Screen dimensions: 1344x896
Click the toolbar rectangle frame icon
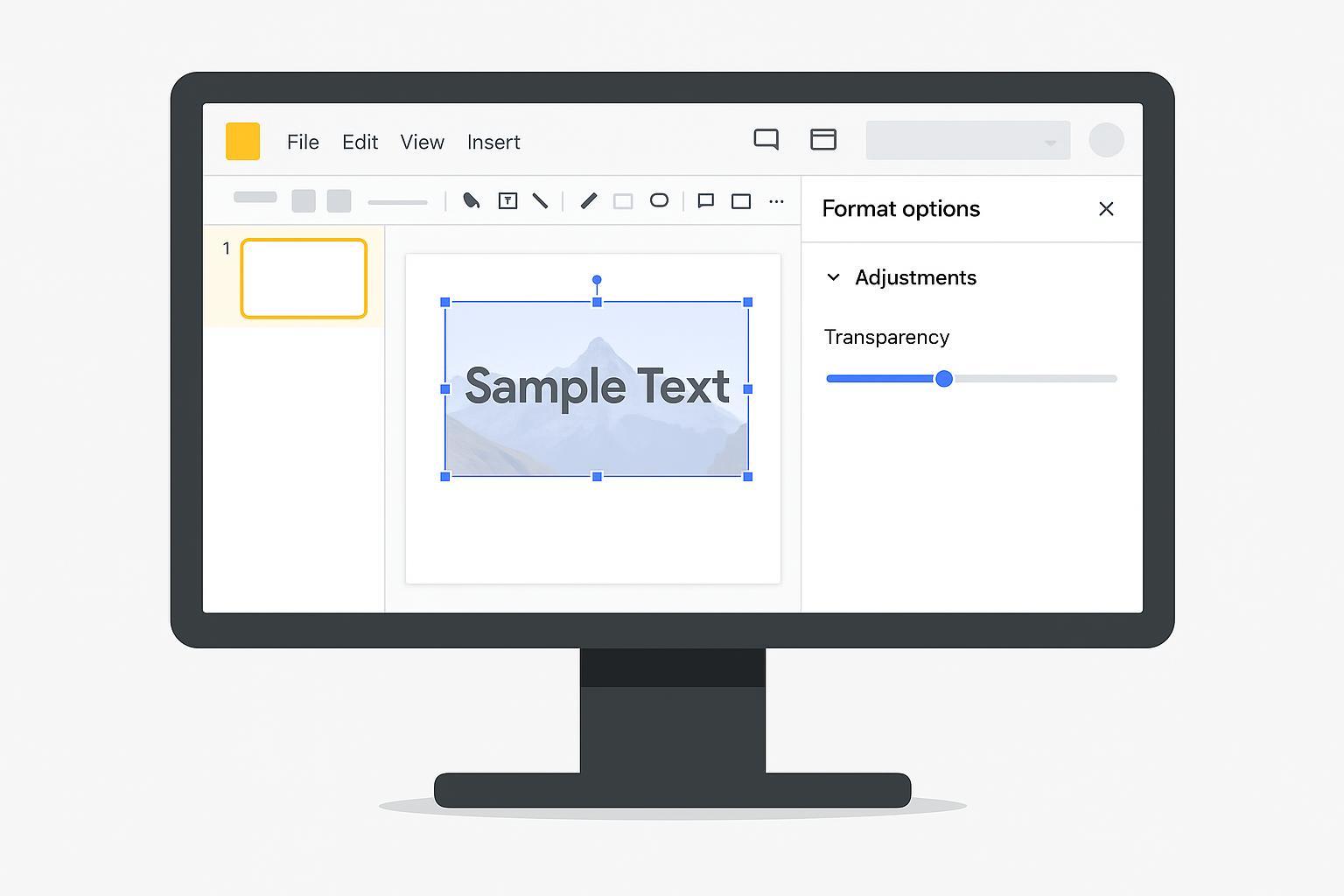741,201
